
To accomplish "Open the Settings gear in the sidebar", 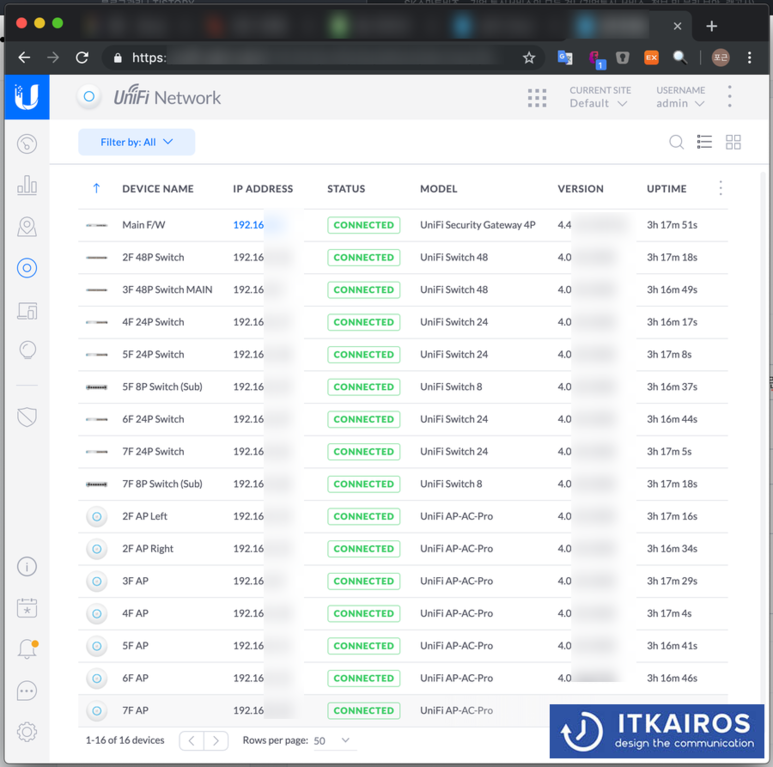I will click(x=27, y=732).
